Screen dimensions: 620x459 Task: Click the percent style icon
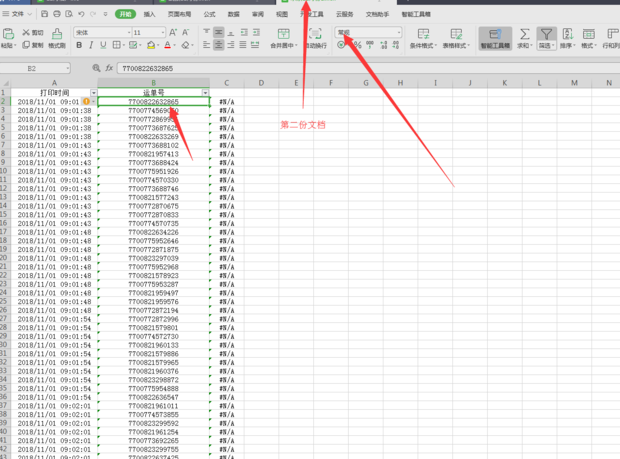(357, 45)
